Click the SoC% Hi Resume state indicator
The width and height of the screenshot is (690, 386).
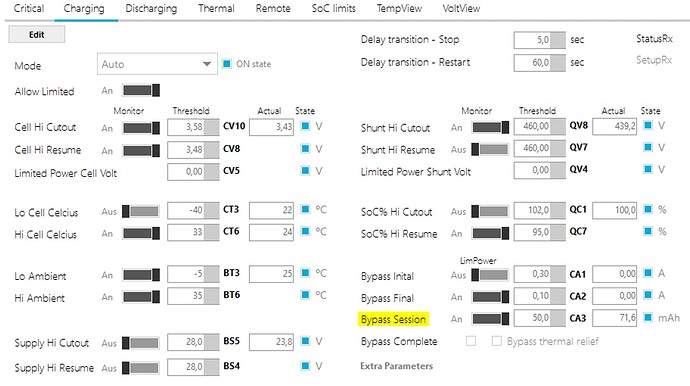(x=648, y=231)
